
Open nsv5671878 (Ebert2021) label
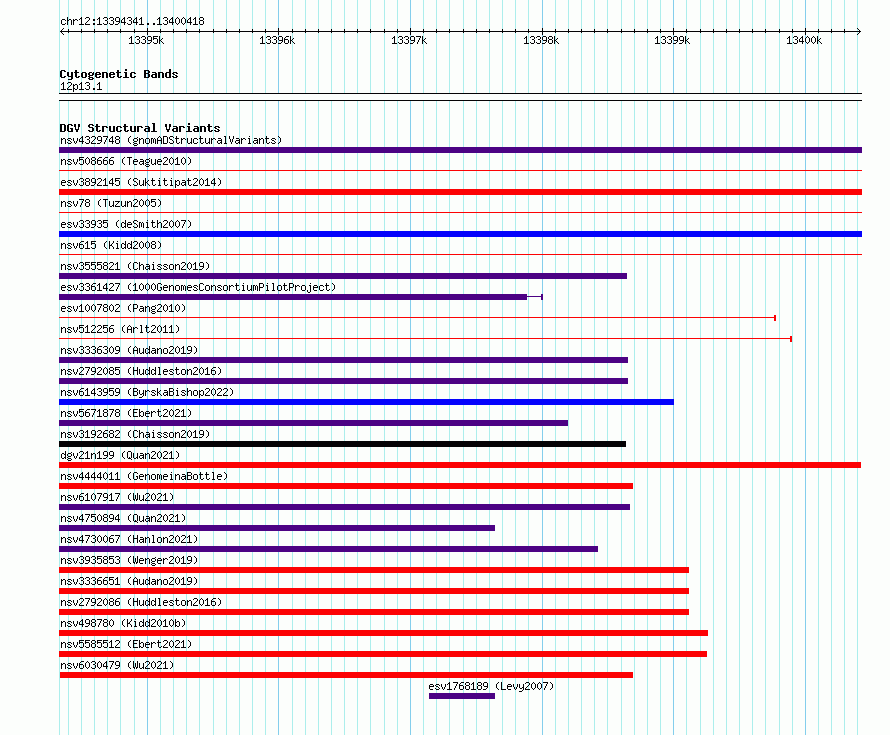(126, 413)
